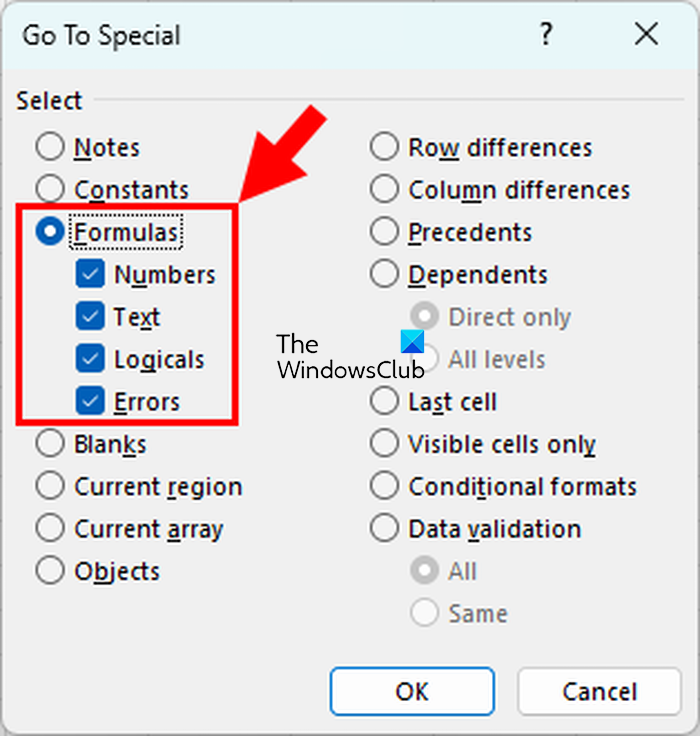Select the Data validation option
Screen dimensions: 700x736
point(385,529)
